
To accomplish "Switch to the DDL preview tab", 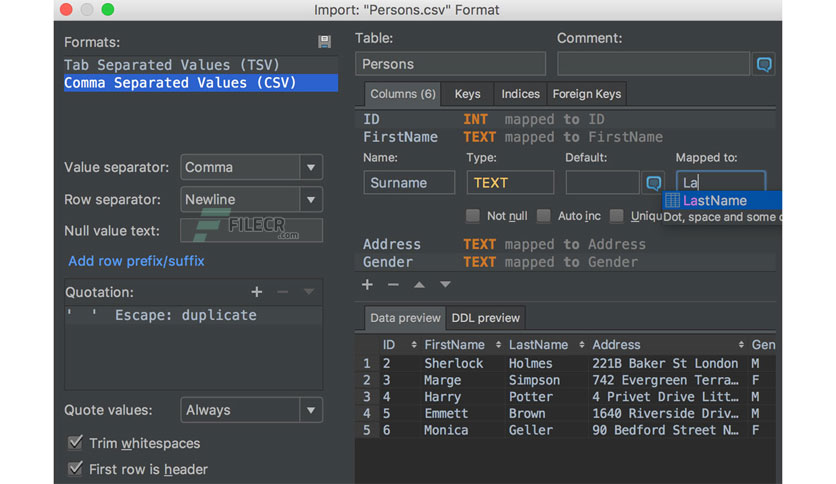I will pyautogui.click(x=485, y=318).
